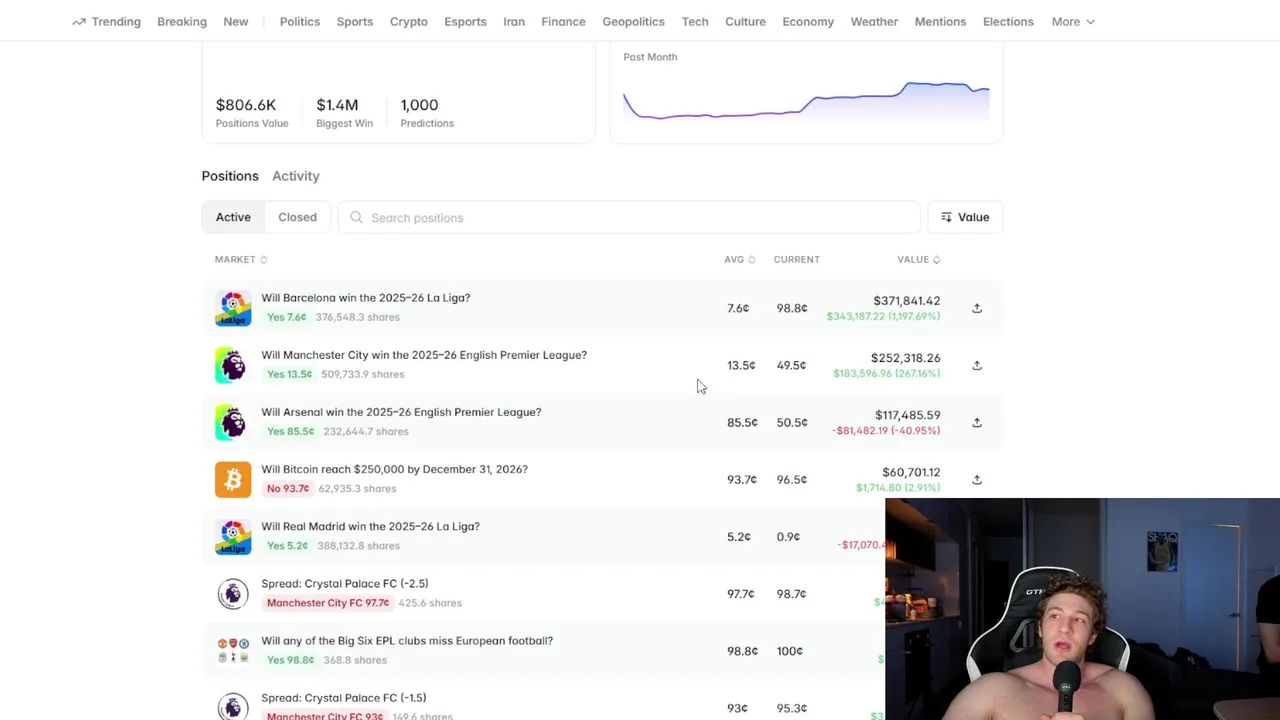Click the search magnifier icon
Image resolution: width=1280 pixels, height=720 pixels.
pyautogui.click(x=356, y=217)
